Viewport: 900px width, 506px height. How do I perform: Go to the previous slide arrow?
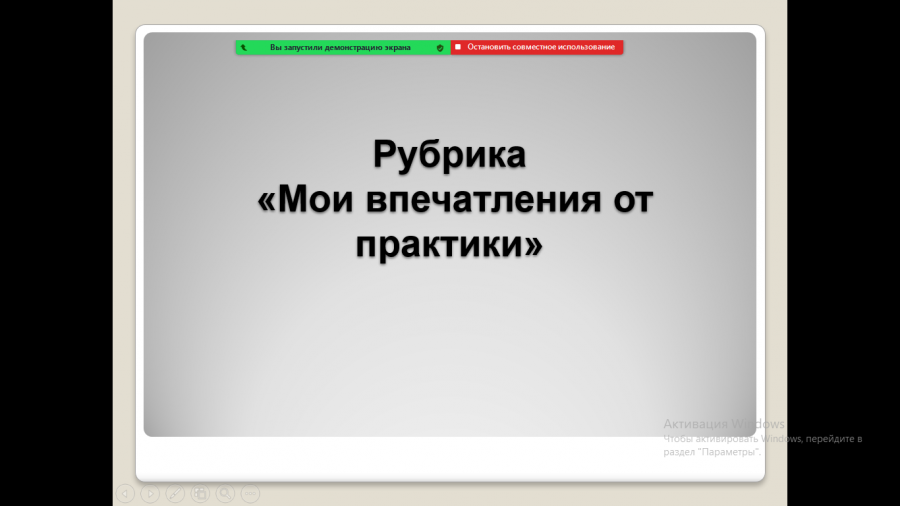point(125,493)
